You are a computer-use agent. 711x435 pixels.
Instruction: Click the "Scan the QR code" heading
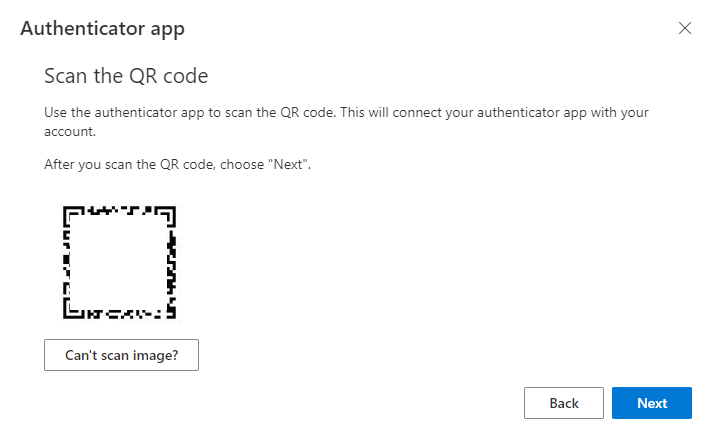coord(125,76)
